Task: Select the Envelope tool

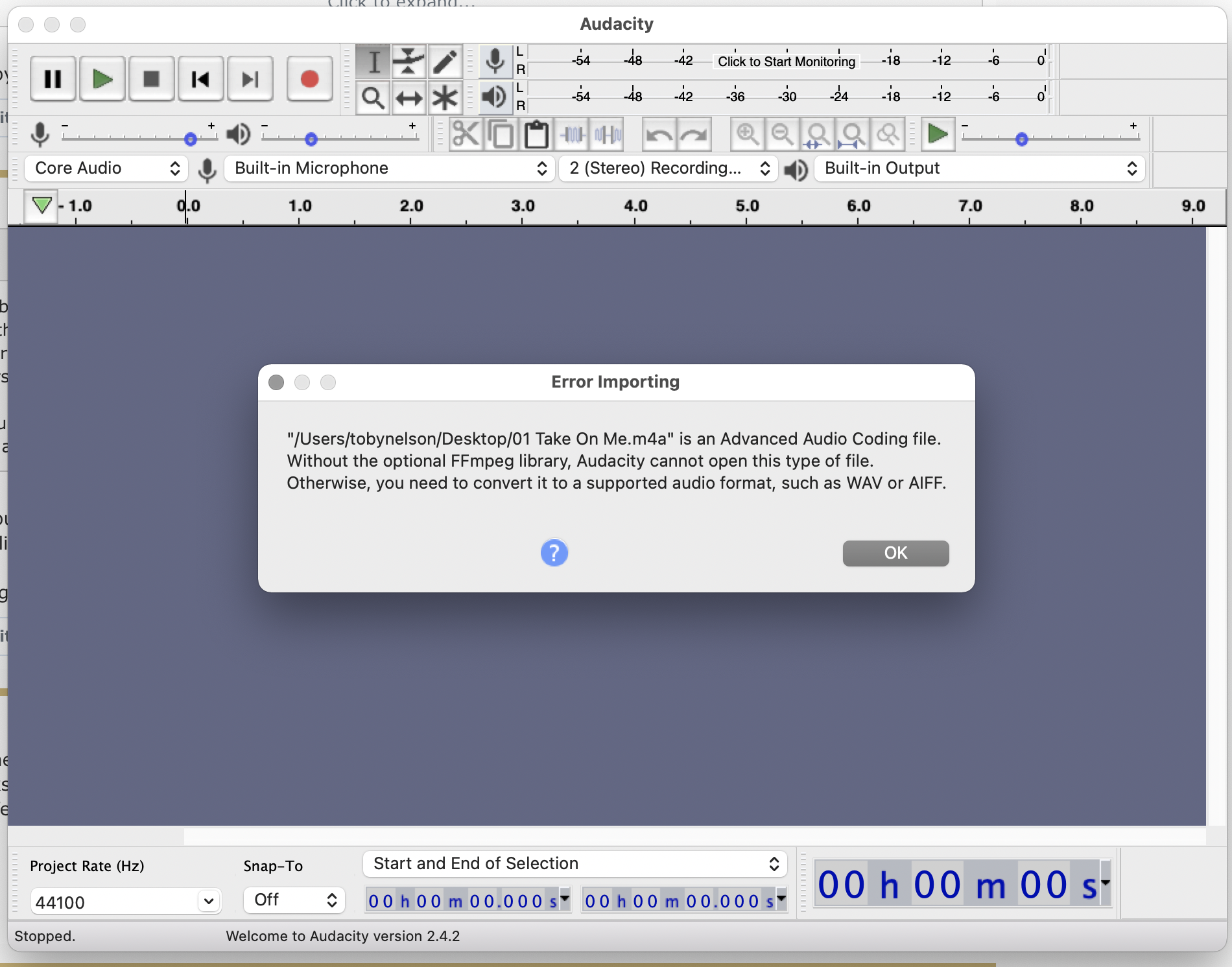Action: pos(409,62)
